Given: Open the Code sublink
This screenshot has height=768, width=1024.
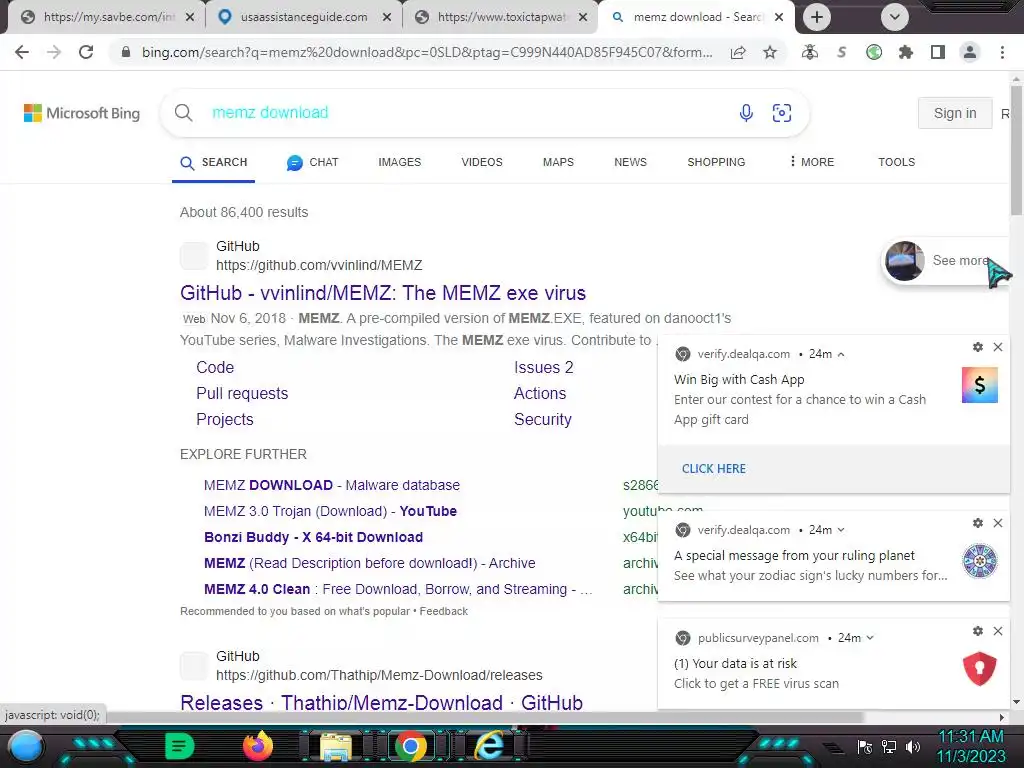Looking at the screenshot, I should click(x=215, y=367).
